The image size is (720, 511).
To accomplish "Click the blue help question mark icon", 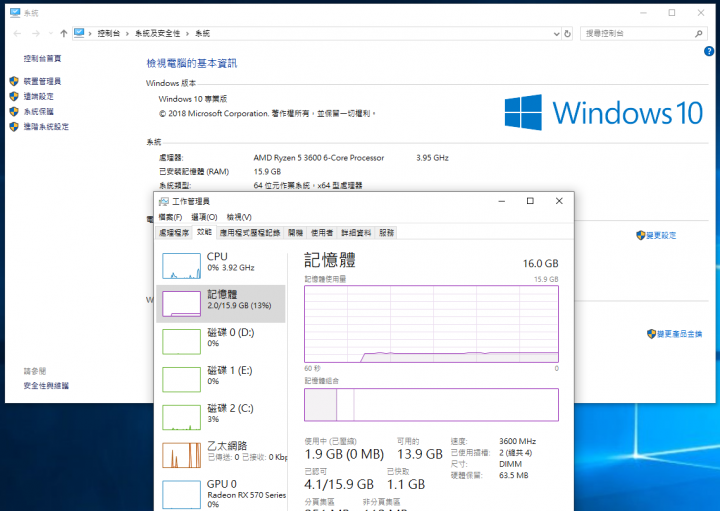I will coord(709,51).
